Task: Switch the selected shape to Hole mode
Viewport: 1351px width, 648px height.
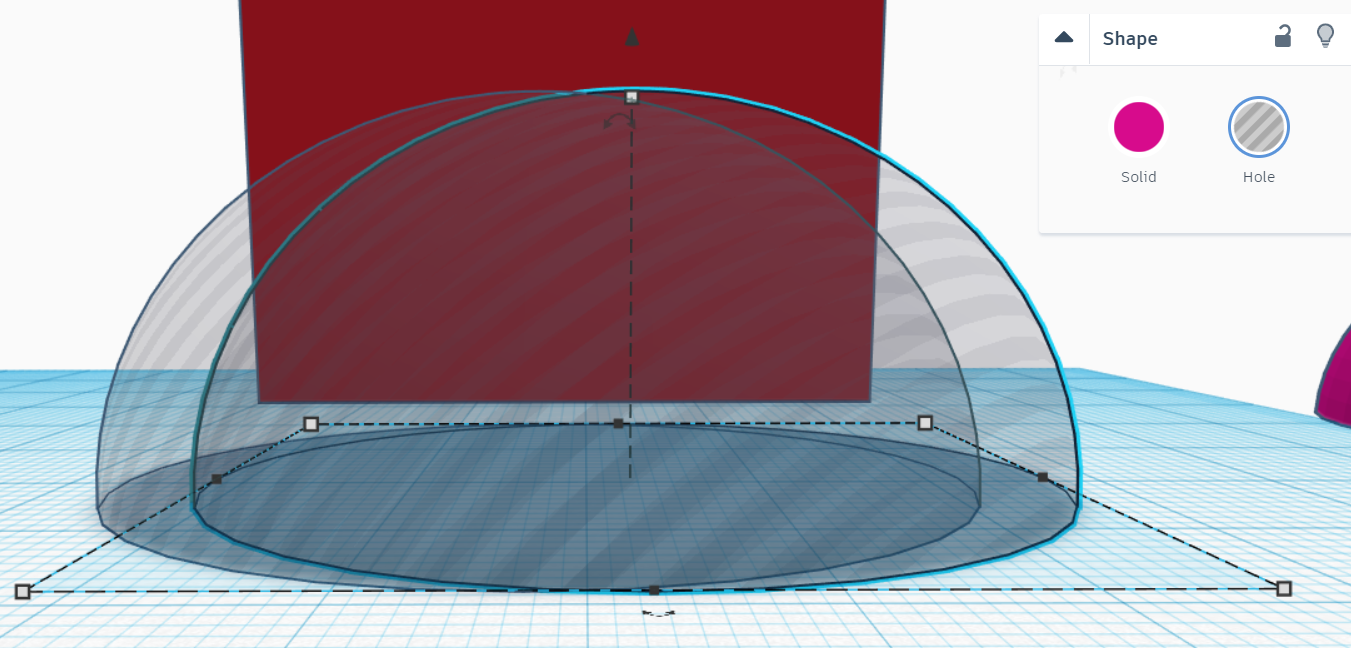Action: (1258, 127)
